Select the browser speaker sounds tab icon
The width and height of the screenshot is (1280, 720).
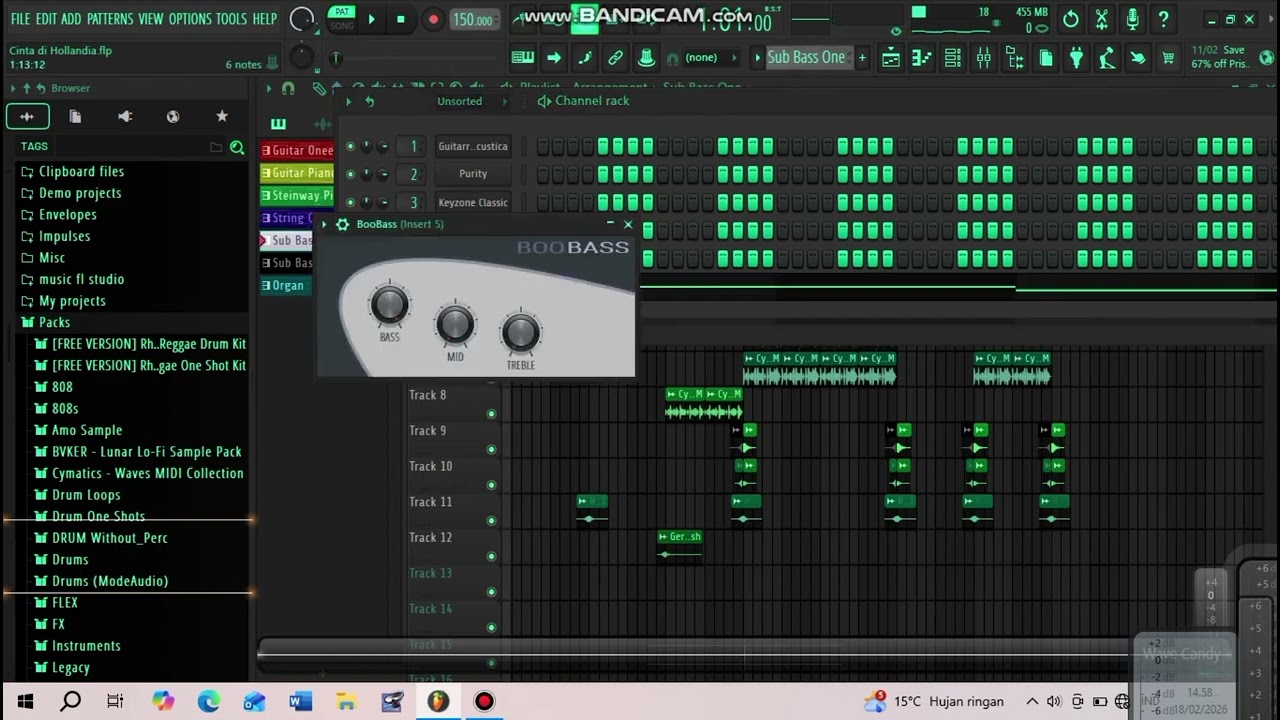[x=125, y=117]
